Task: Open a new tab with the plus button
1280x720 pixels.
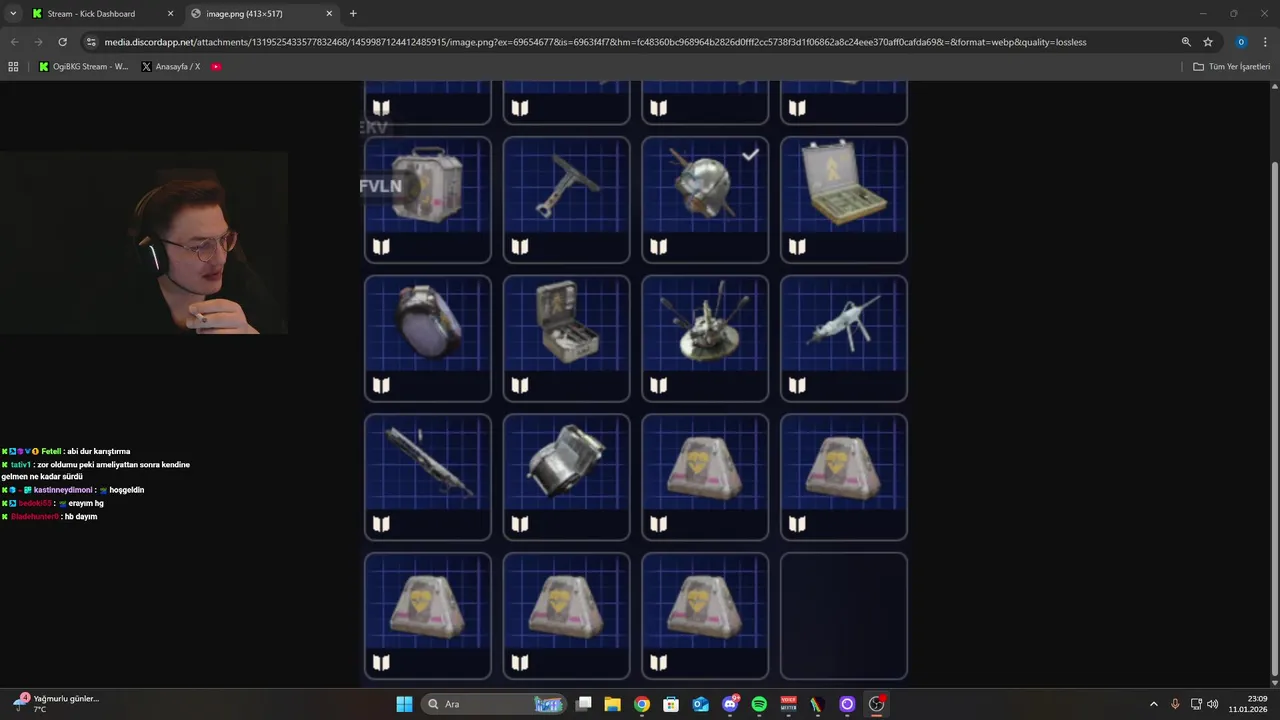Action: [353, 14]
